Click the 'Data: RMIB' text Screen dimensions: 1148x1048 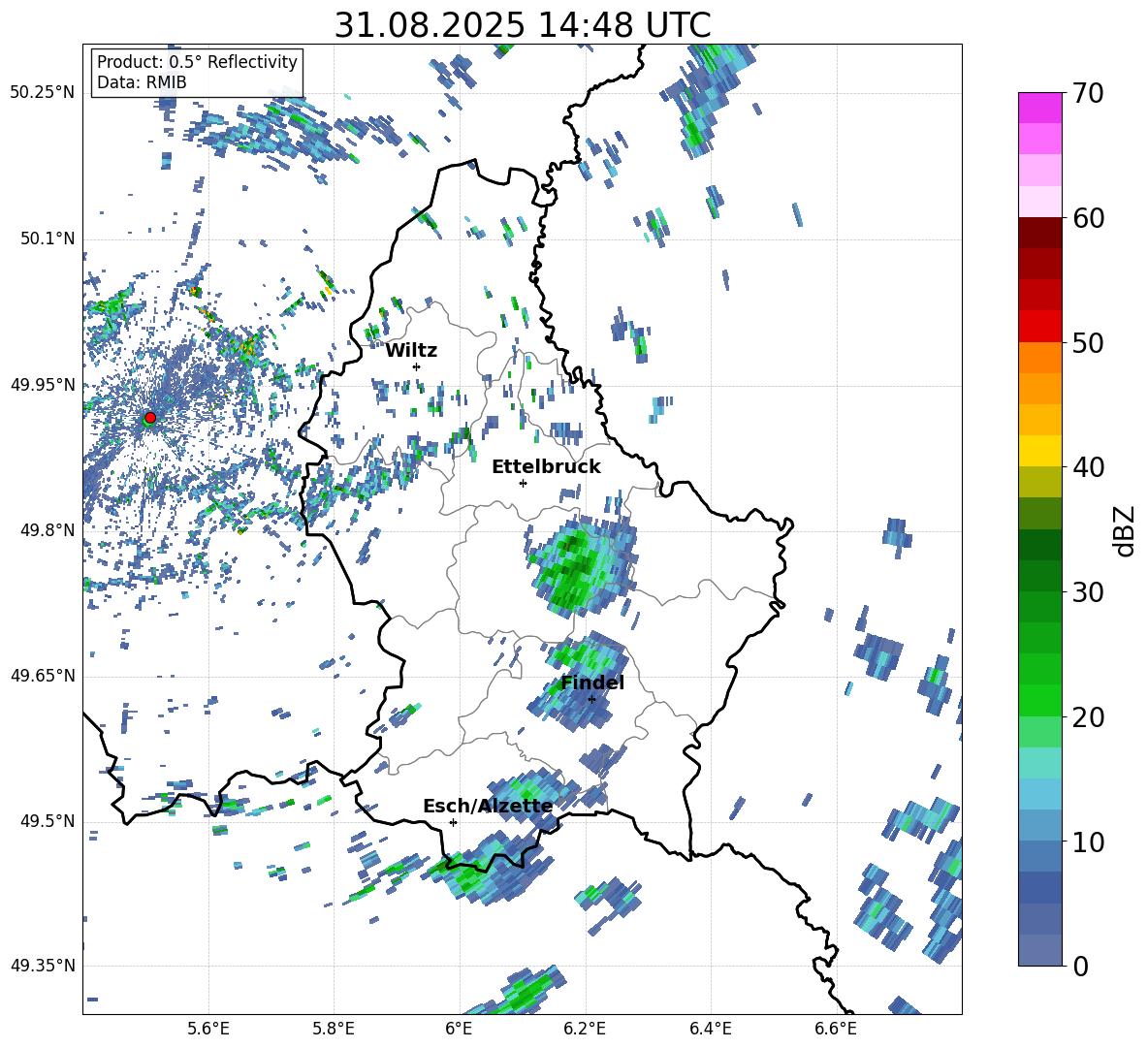click(142, 82)
